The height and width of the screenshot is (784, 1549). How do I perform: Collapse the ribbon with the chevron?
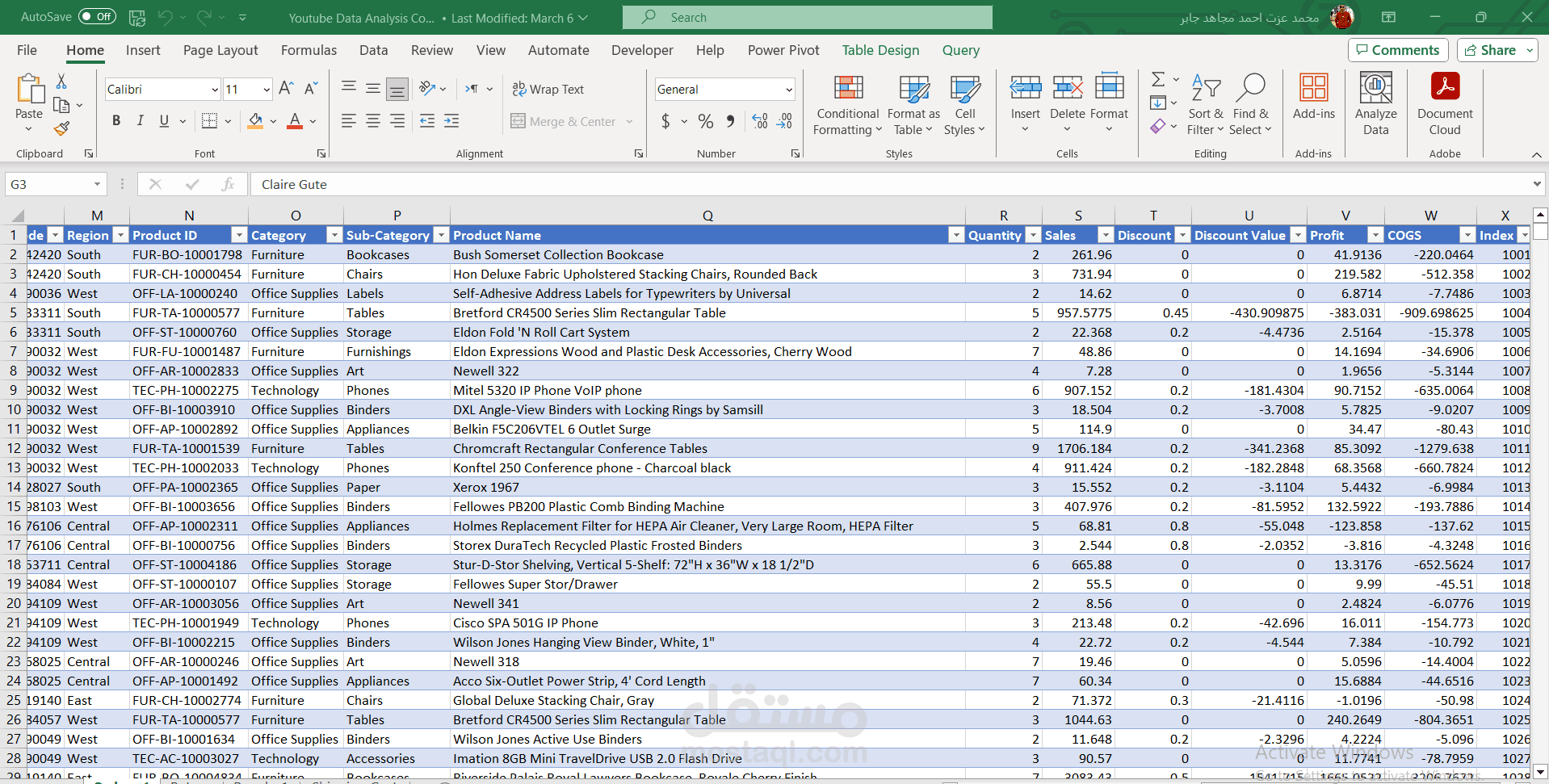point(1536,154)
